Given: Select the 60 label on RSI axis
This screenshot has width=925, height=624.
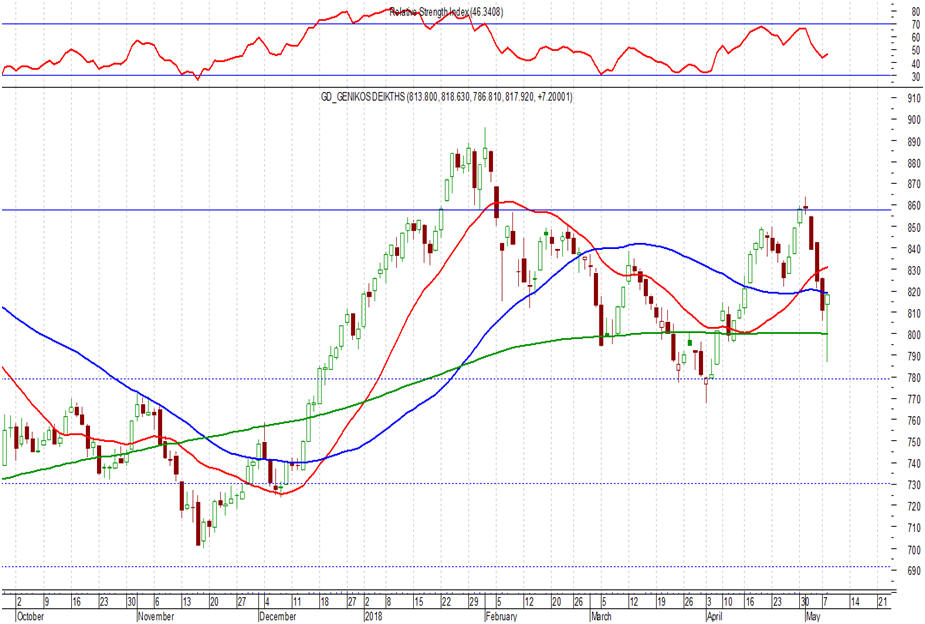Looking at the screenshot, I should (916, 37).
